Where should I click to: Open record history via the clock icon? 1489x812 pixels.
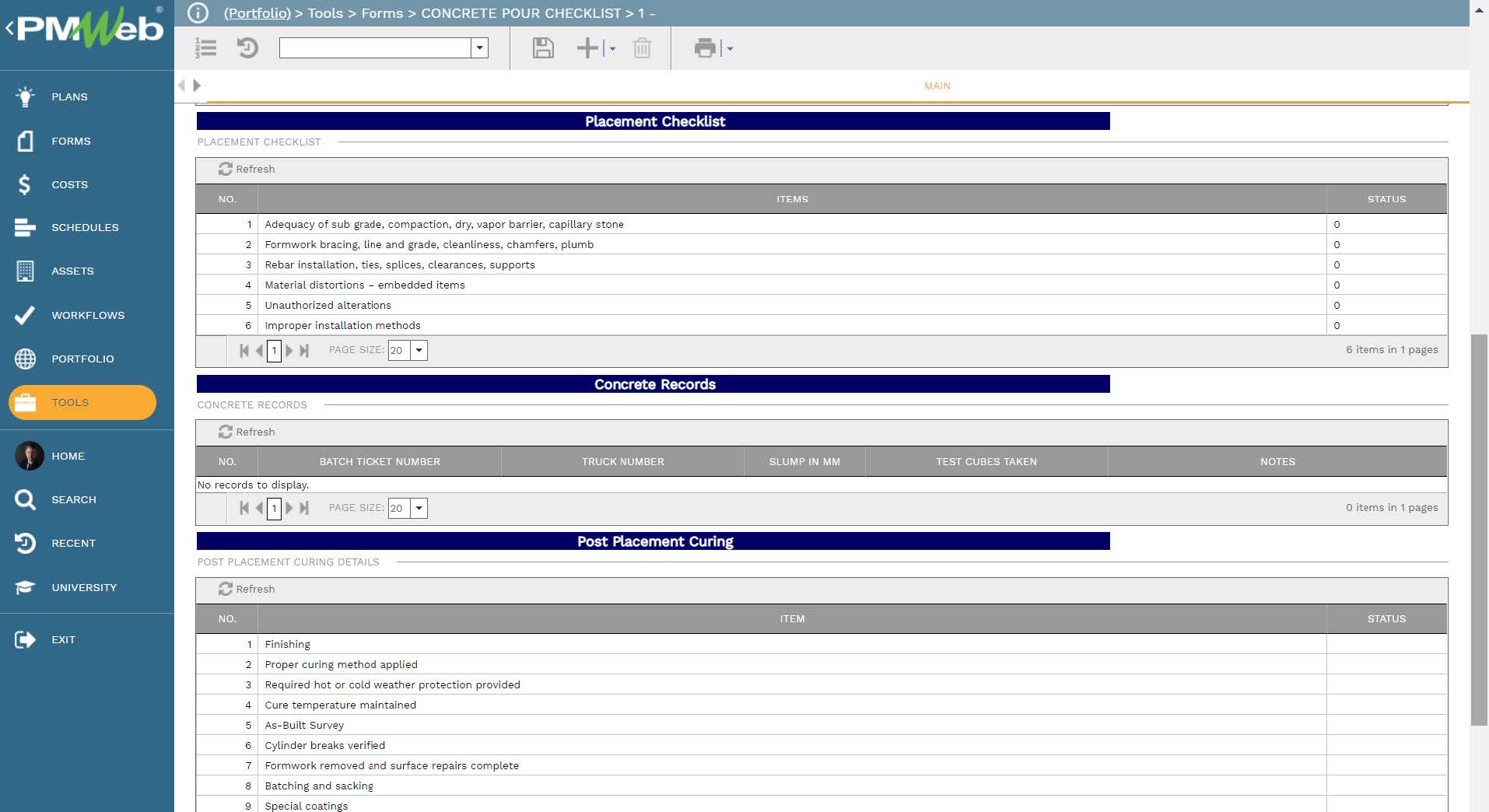247,48
